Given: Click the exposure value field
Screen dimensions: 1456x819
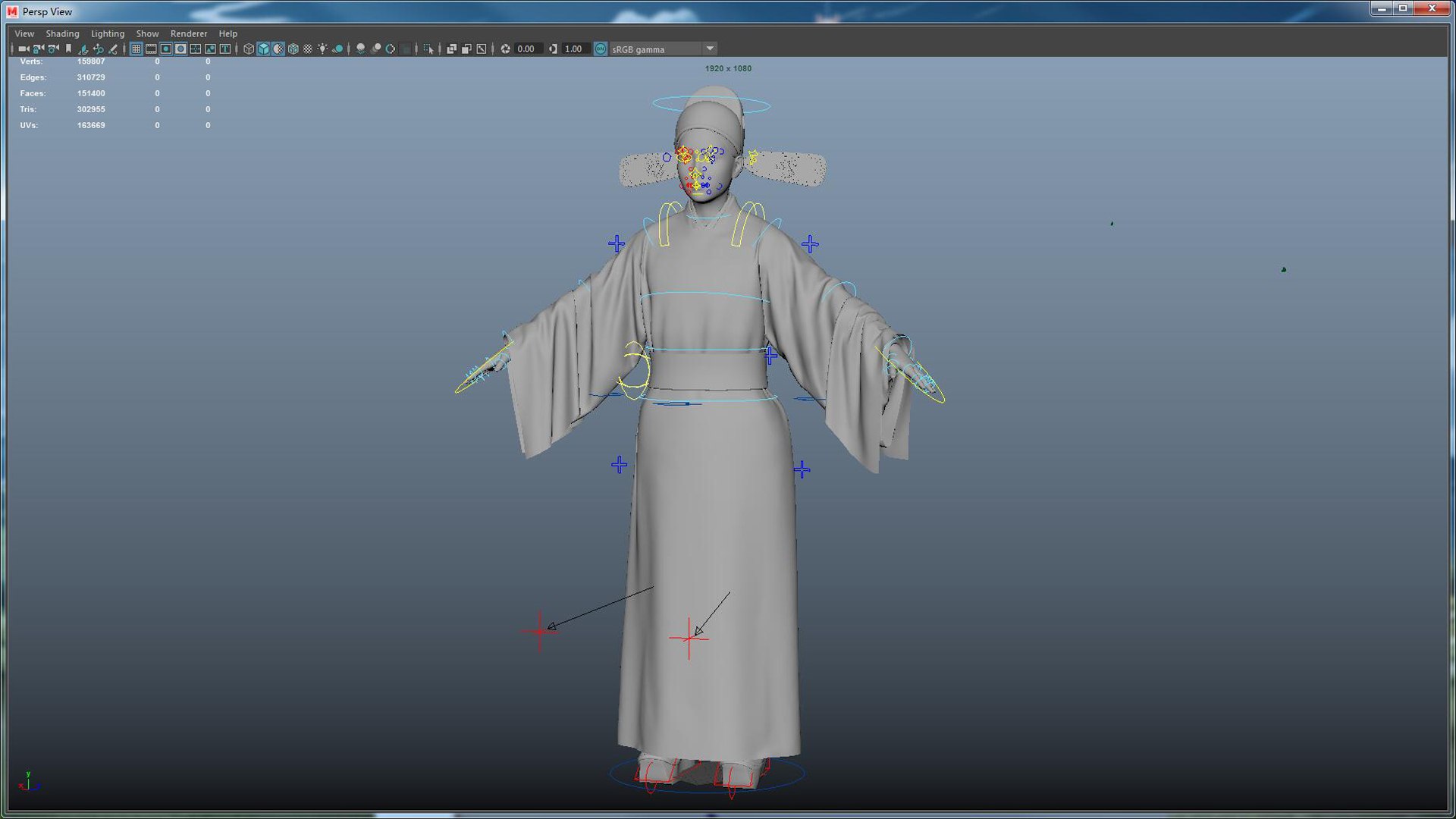Looking at the screenshot, I should (527, 49).
